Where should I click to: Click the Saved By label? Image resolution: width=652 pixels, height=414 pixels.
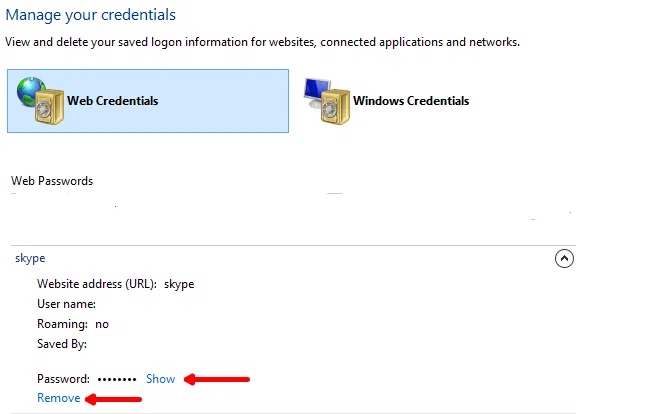pos(62,344)
